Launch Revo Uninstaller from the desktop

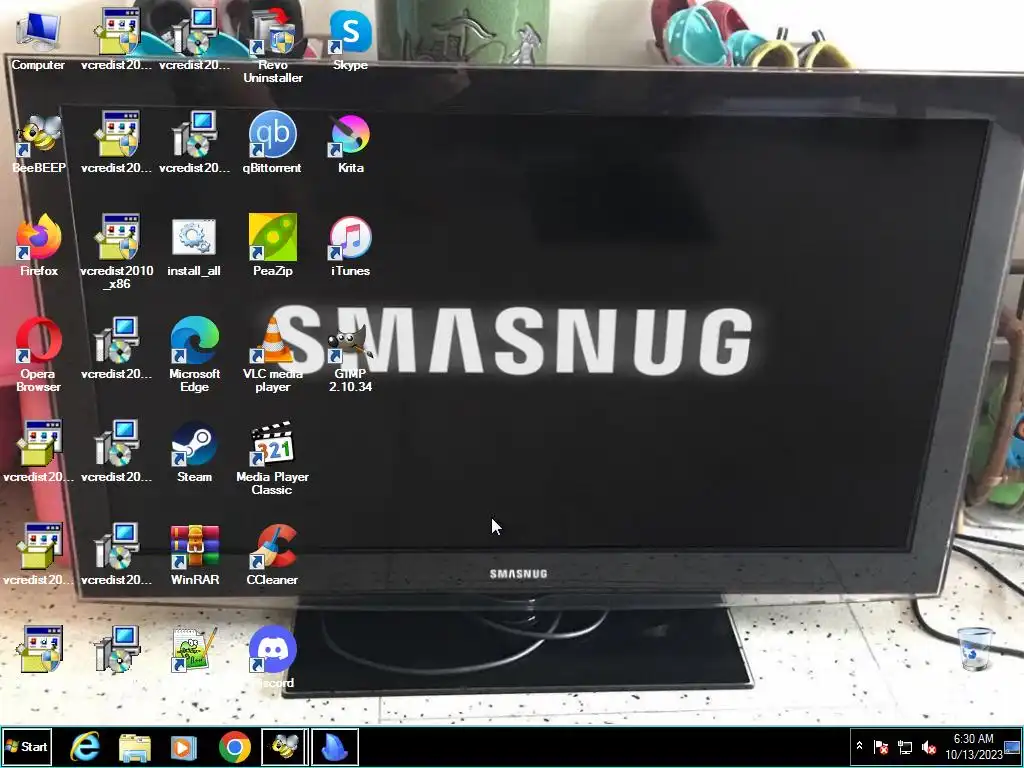pos(273,47)
